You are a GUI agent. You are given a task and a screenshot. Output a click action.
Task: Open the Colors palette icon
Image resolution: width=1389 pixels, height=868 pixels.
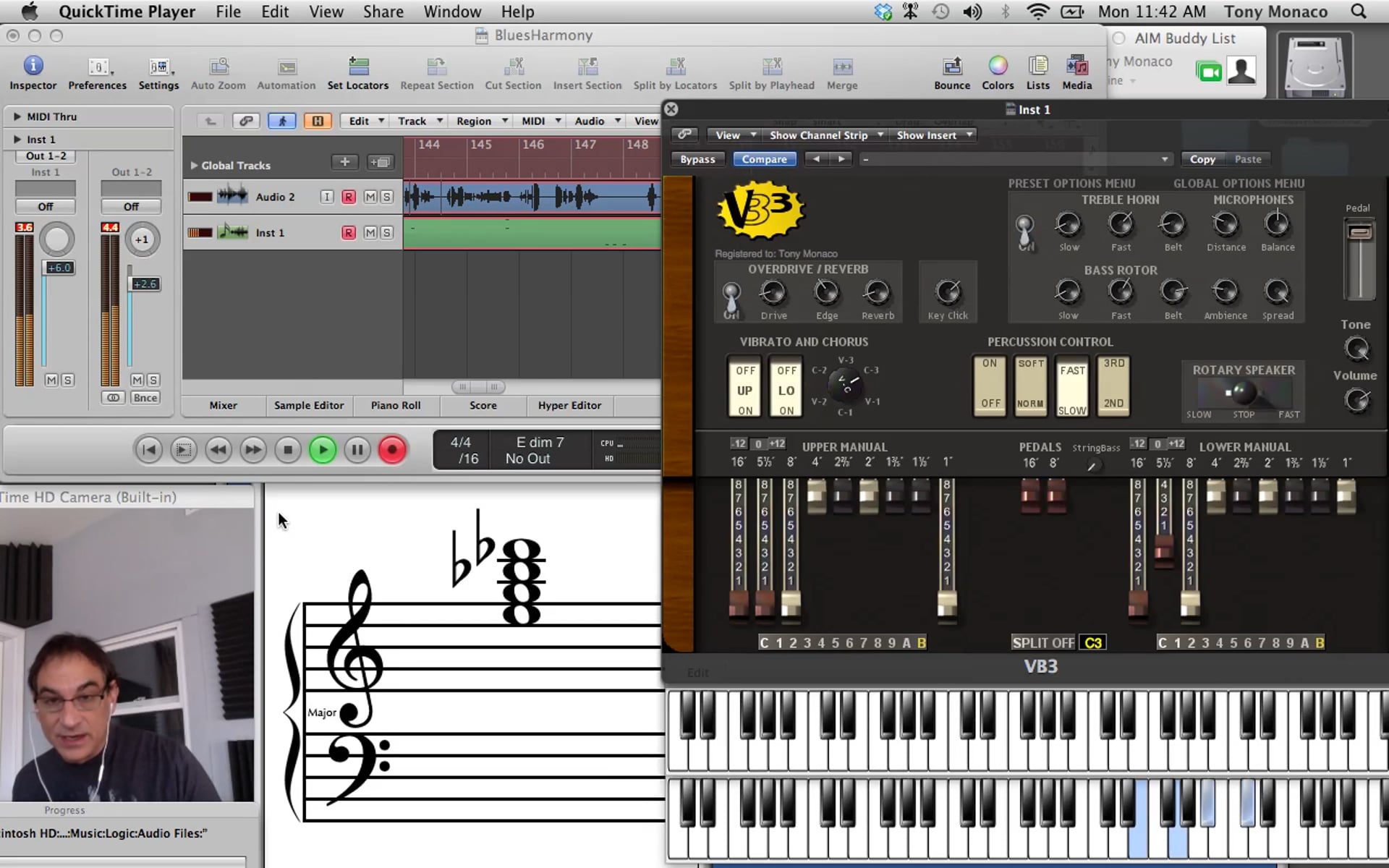[998, 67]
